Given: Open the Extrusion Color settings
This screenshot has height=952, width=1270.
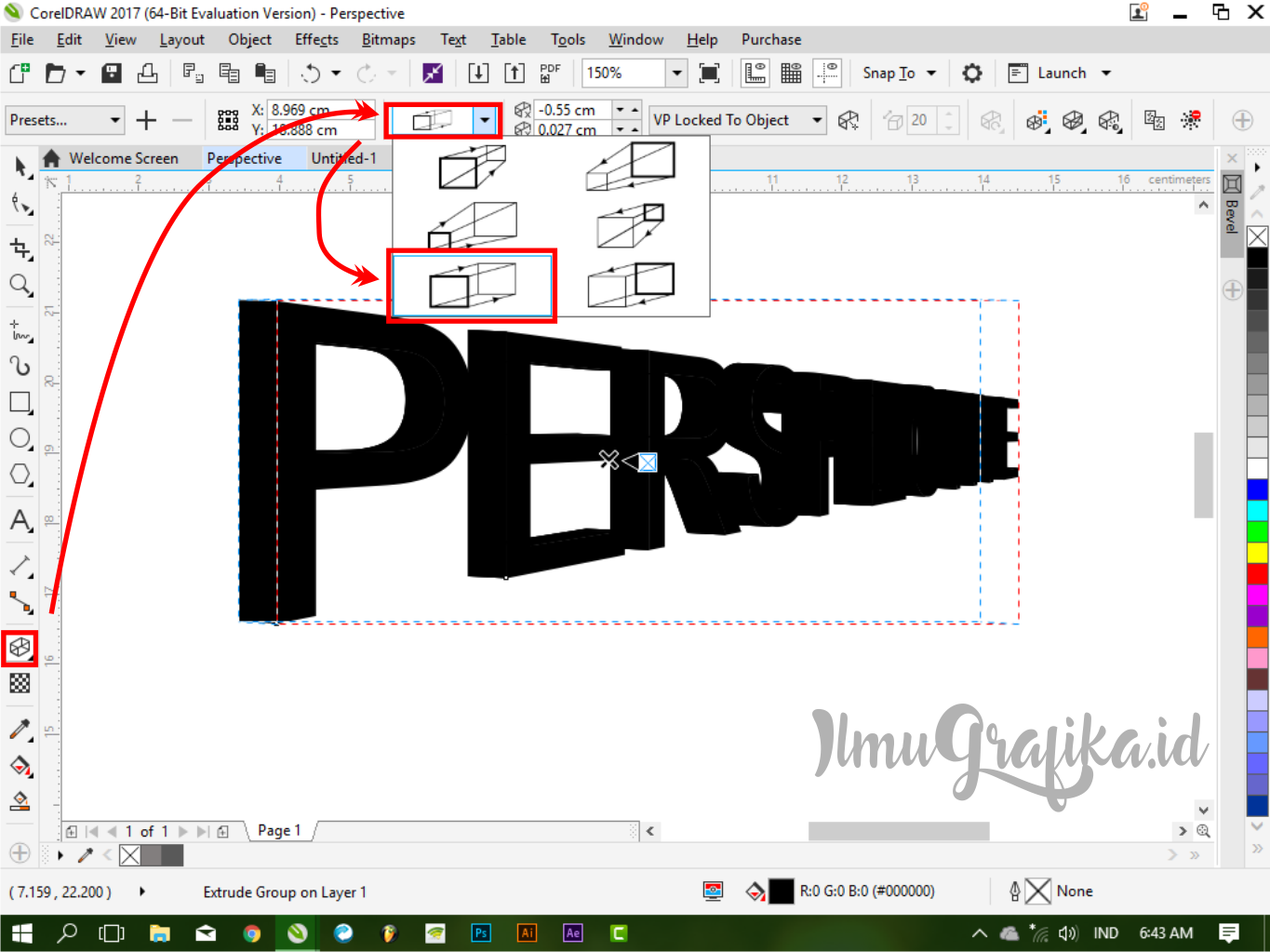Looking at the screenshot, I should point(1036,120).
